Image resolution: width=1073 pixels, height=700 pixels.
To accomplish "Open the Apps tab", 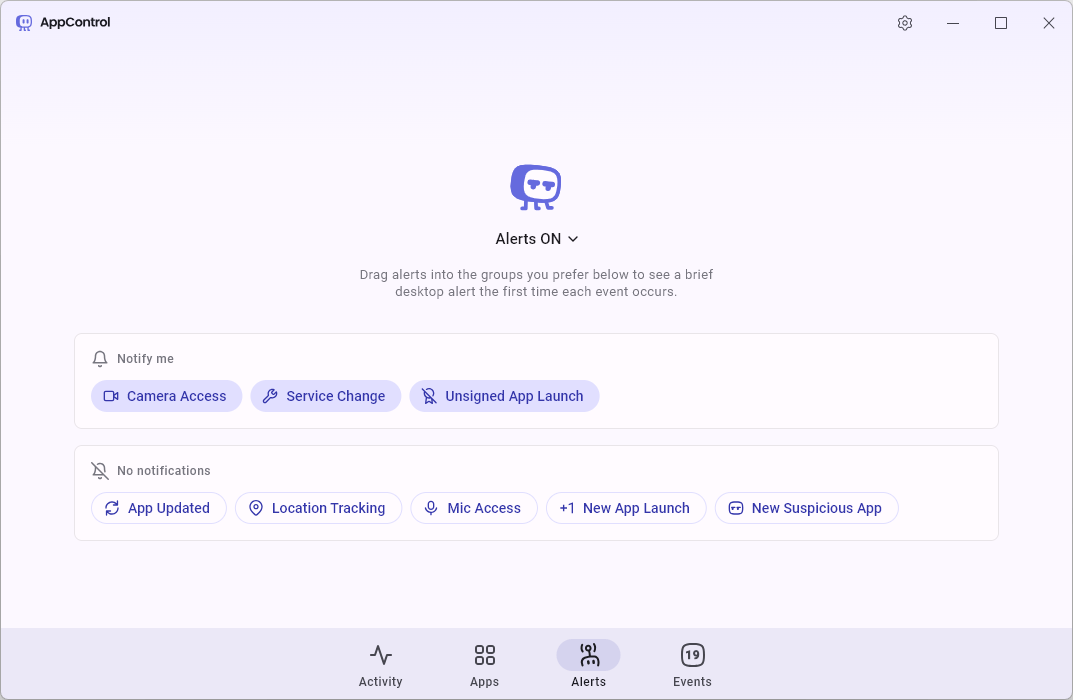I will [484, 665].
